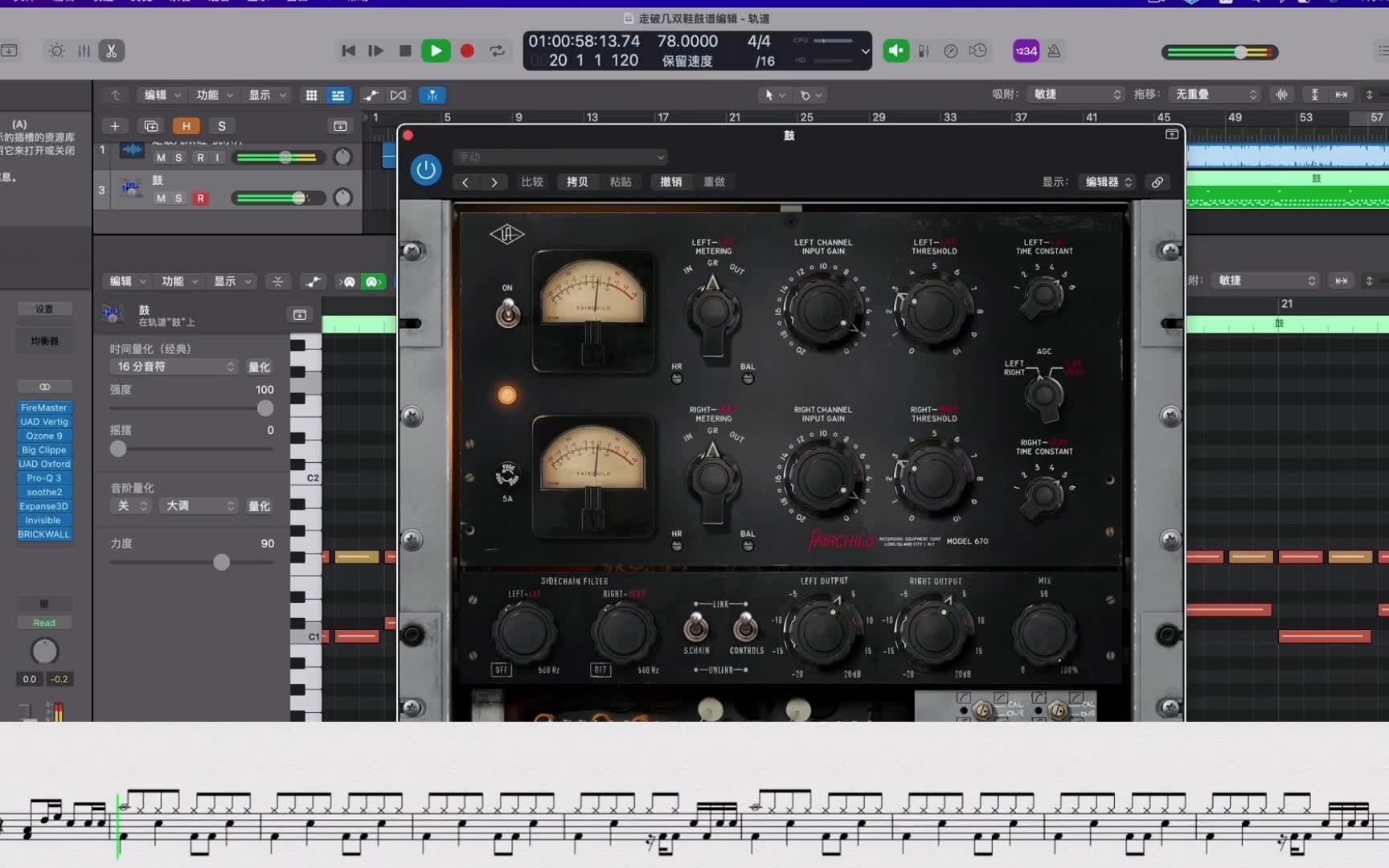1389x868 pixels.
Task: Toggle the S.CHAIN link switch
Action: click(696, 626)
